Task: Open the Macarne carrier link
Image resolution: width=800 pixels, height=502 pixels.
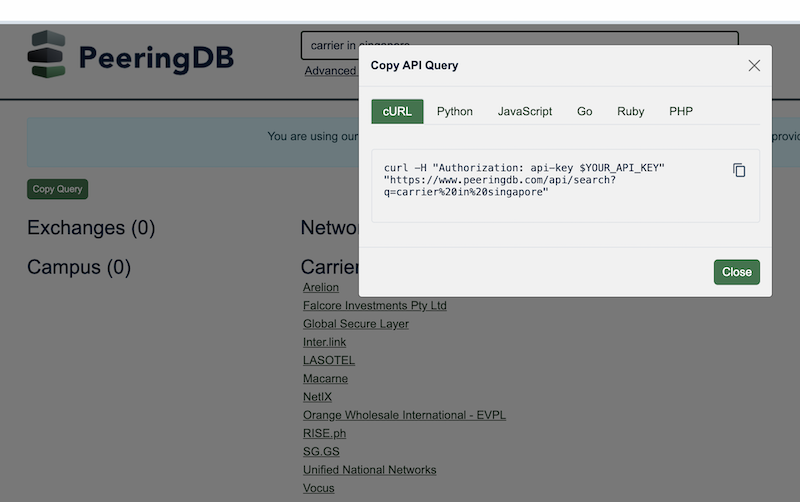Action: 325,379
